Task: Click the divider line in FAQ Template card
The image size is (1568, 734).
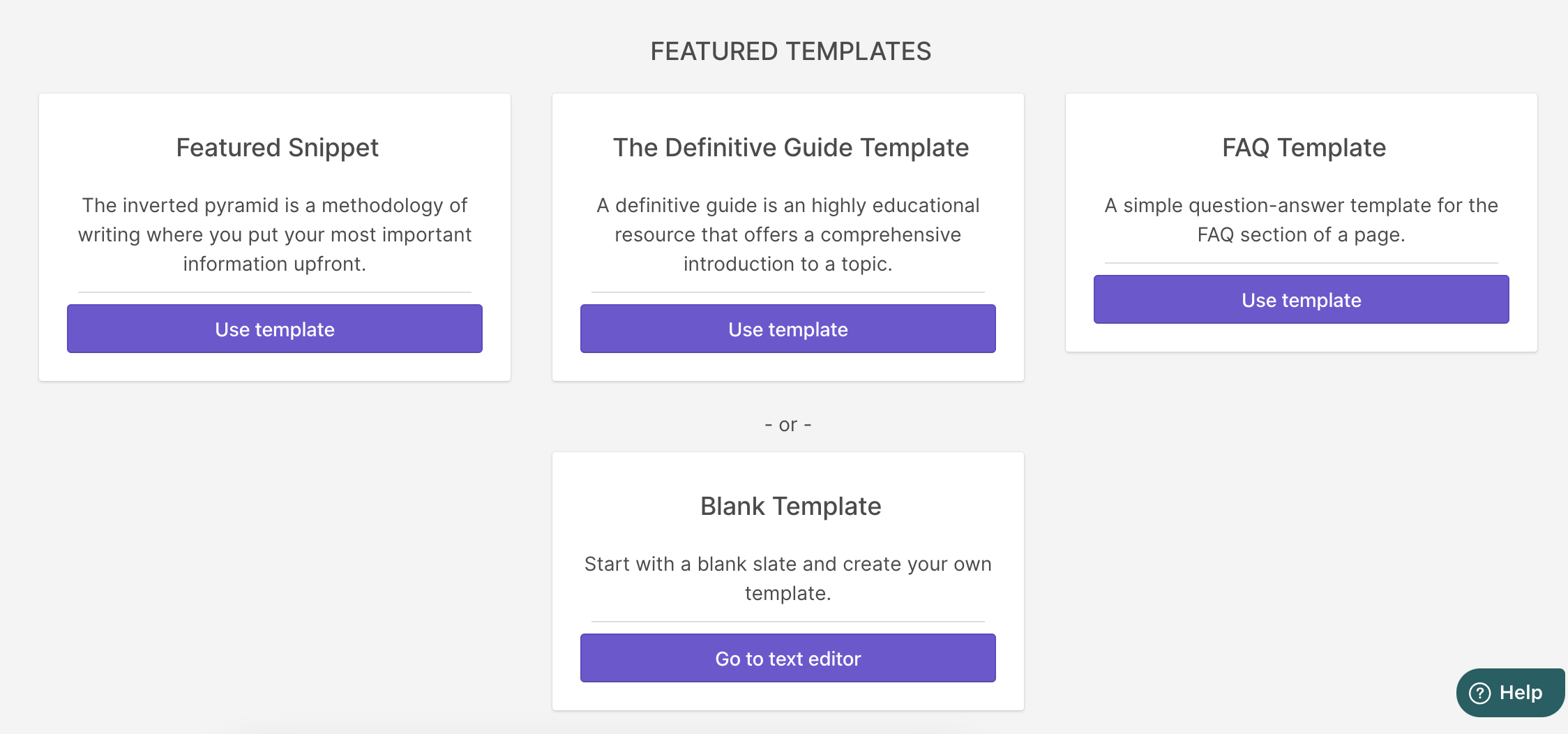Action: [1302, 262]
